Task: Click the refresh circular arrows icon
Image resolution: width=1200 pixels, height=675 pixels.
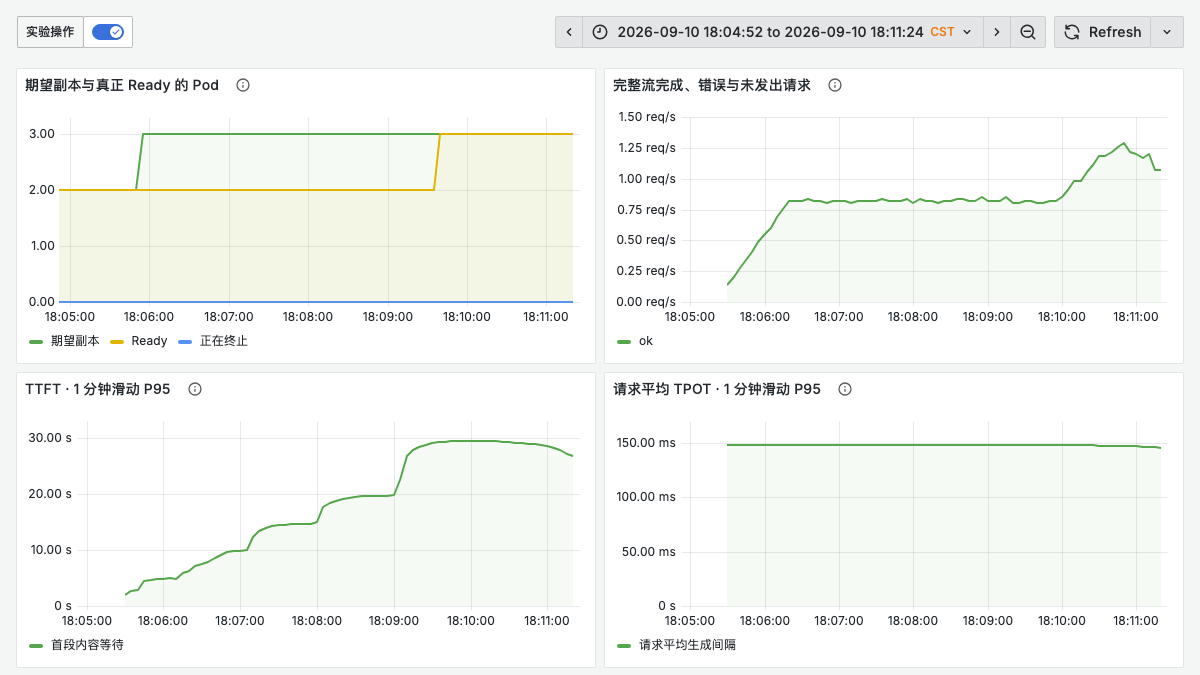Action: (x=1071, y=32)
